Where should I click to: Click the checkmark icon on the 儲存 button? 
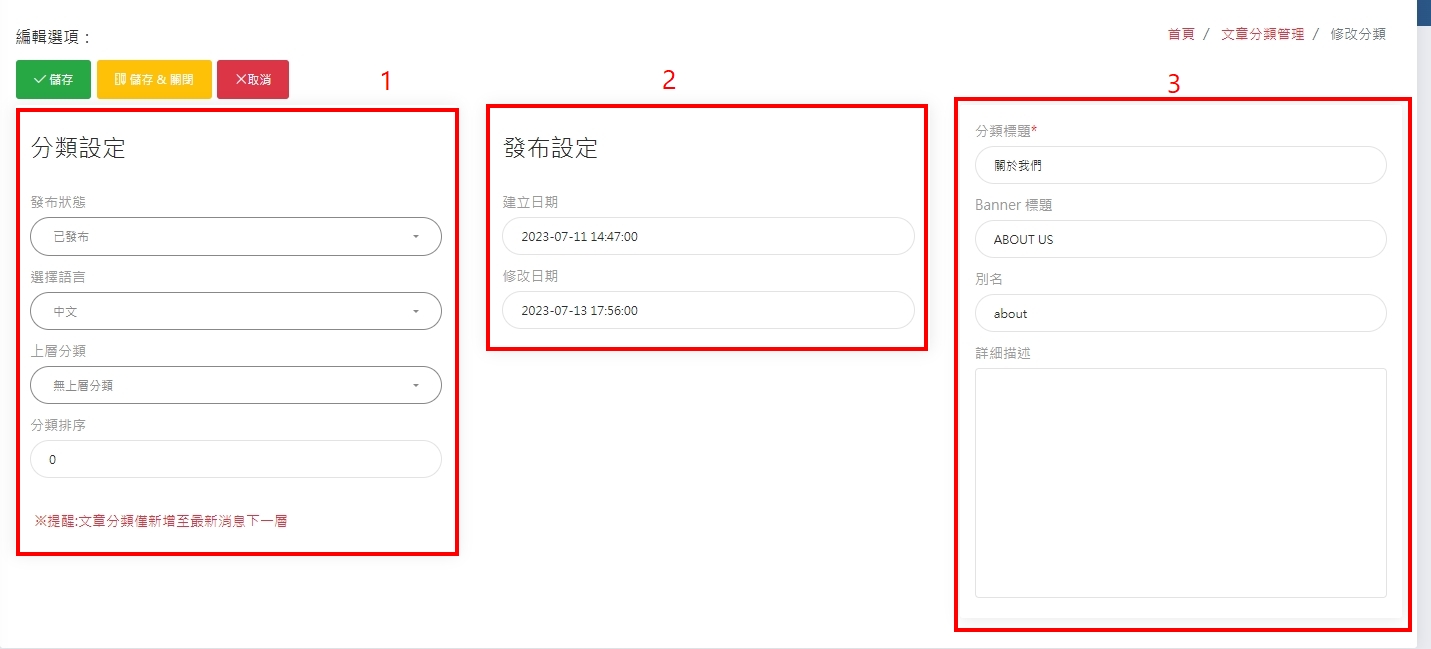(x=40, y=80)
